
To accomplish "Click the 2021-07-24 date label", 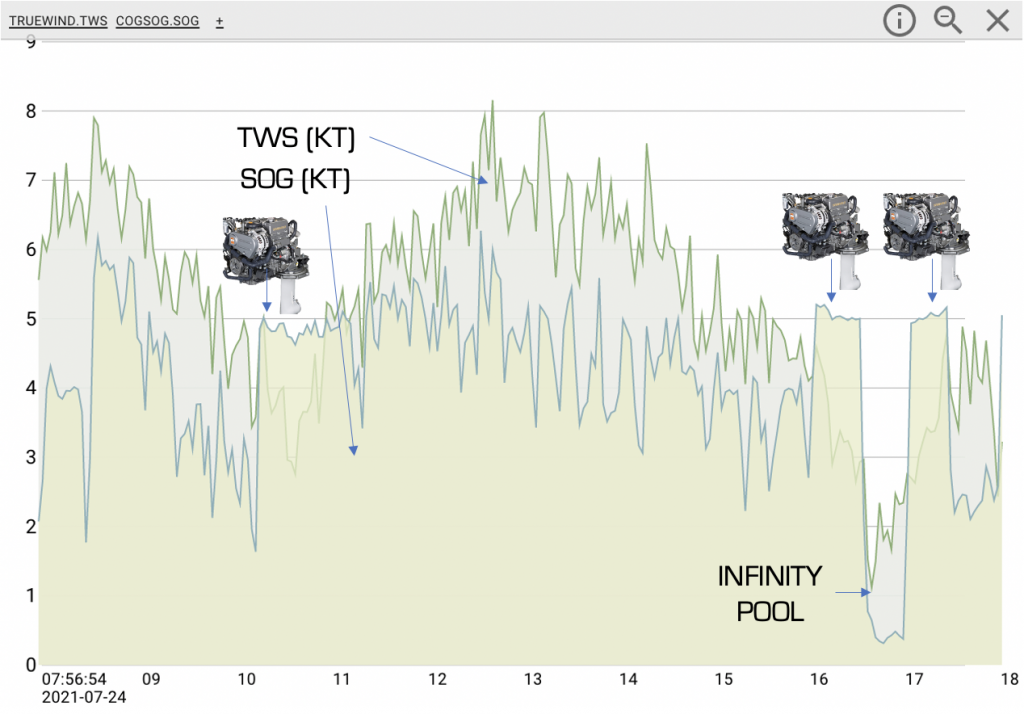I will click(x=84, y=697).
